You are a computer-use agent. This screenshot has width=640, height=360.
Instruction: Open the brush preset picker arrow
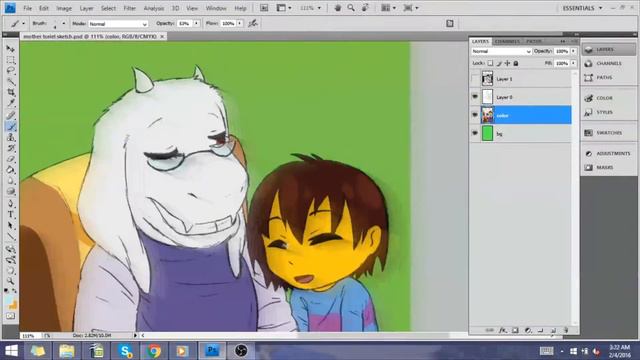[64, 24]
